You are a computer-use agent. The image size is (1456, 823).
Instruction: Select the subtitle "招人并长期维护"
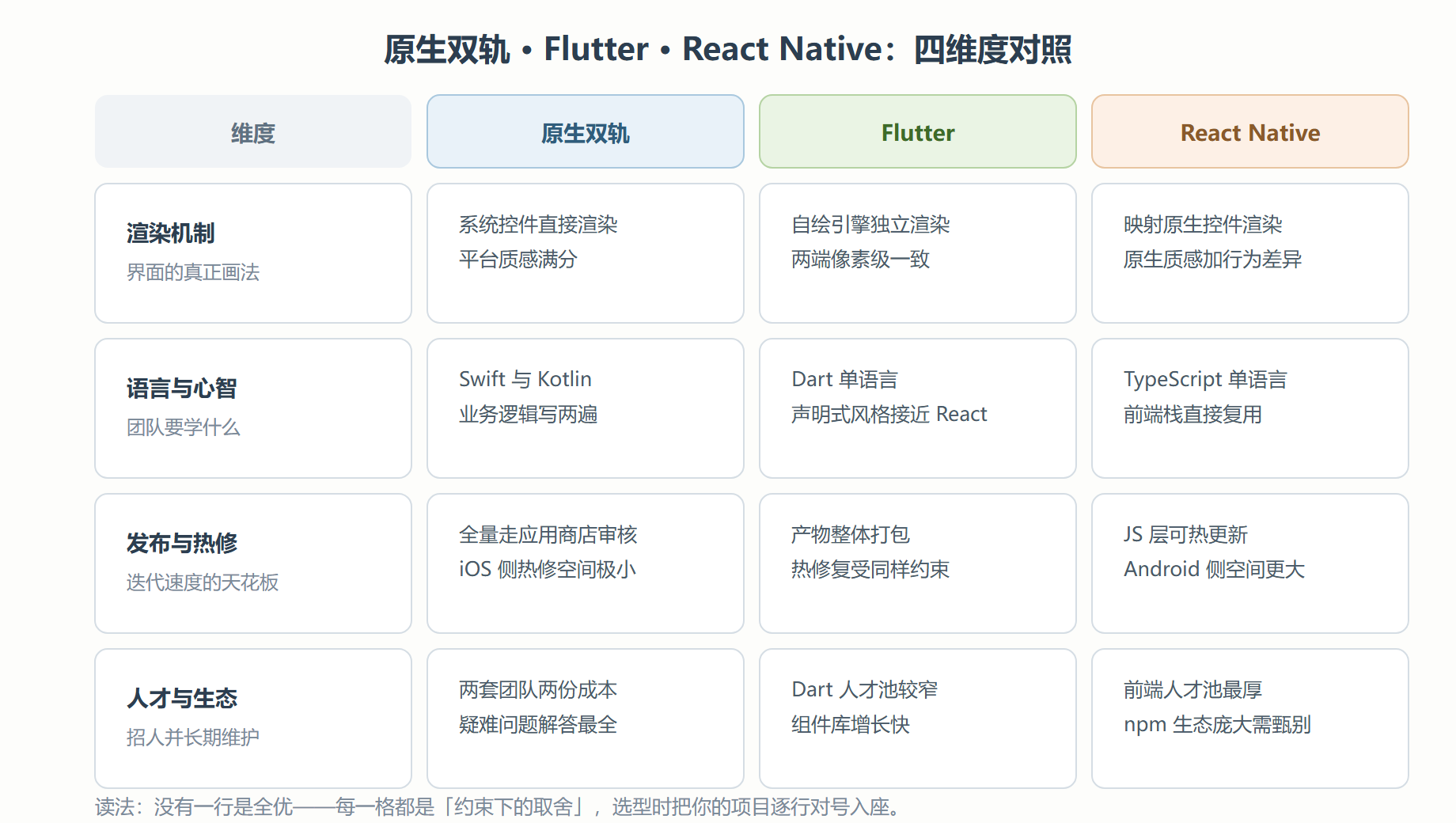pyautogui.click(x=193, y=738)
